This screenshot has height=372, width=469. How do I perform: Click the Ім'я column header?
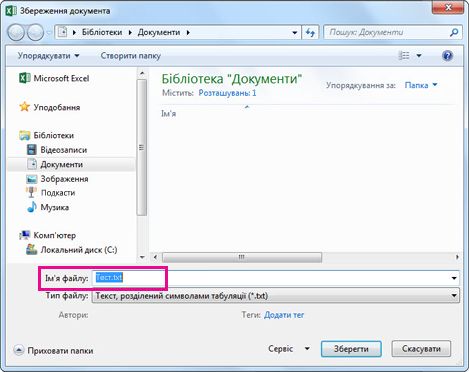[x=169, y=114]
